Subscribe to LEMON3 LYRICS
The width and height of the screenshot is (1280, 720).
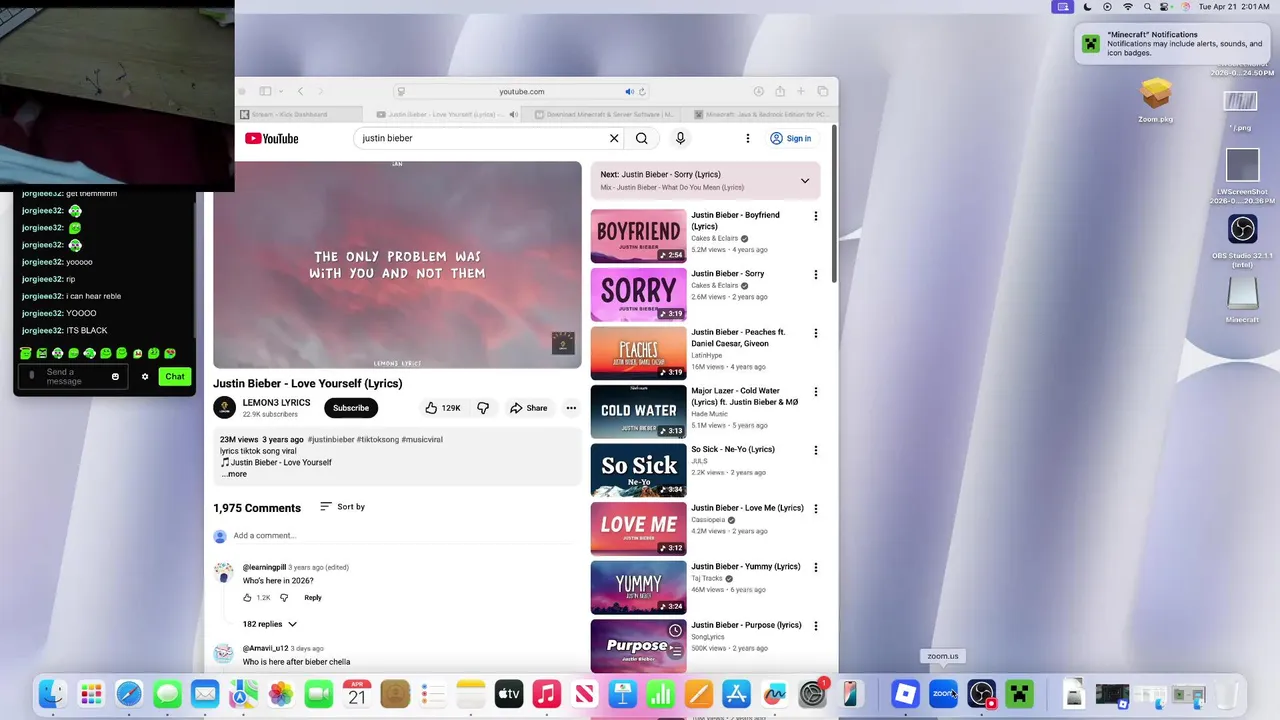351,408
